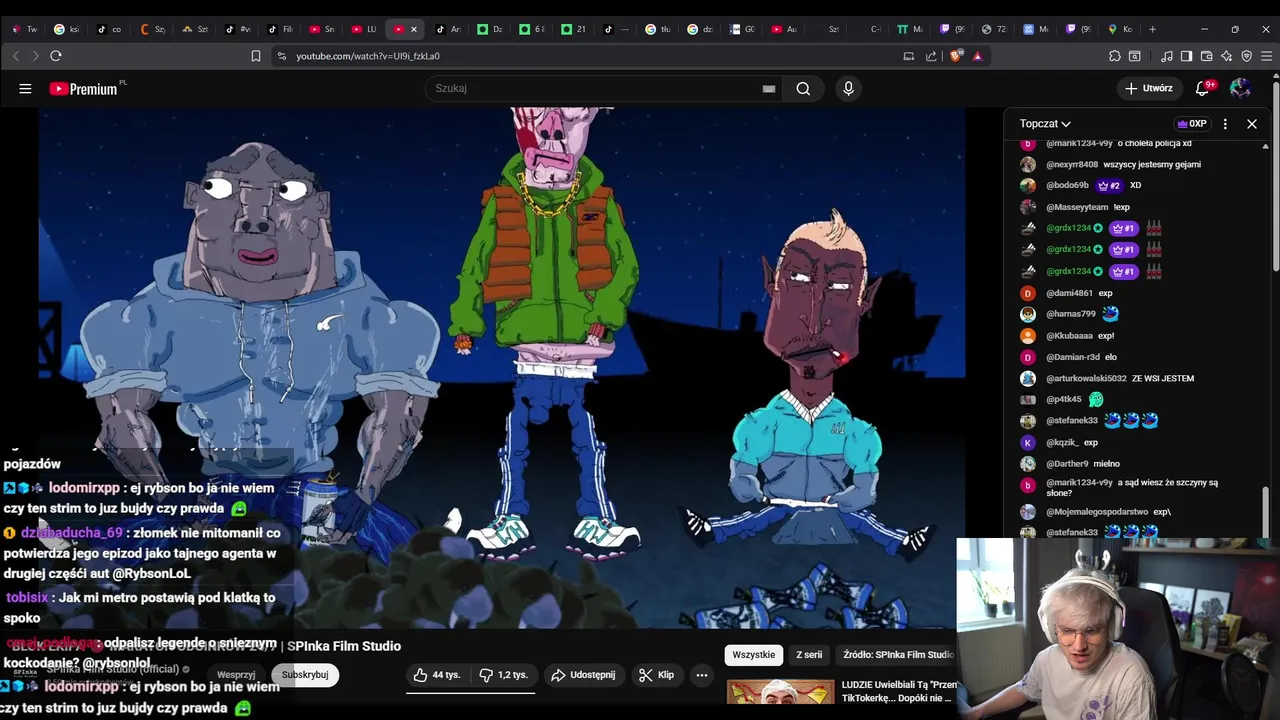Image resolution: width=1280 pixels, height=720 pixels.
Task: Open Leo AI sparkle icon in toolbar
Action: point(1226,56)
